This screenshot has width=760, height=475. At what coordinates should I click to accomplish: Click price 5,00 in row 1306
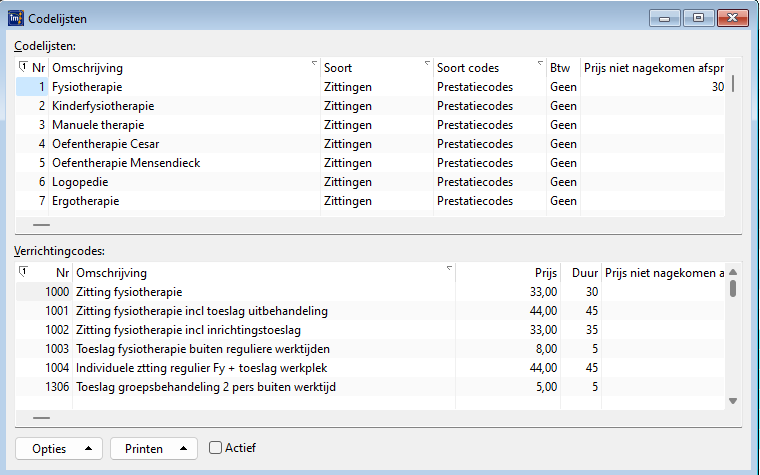coord(546,387)
